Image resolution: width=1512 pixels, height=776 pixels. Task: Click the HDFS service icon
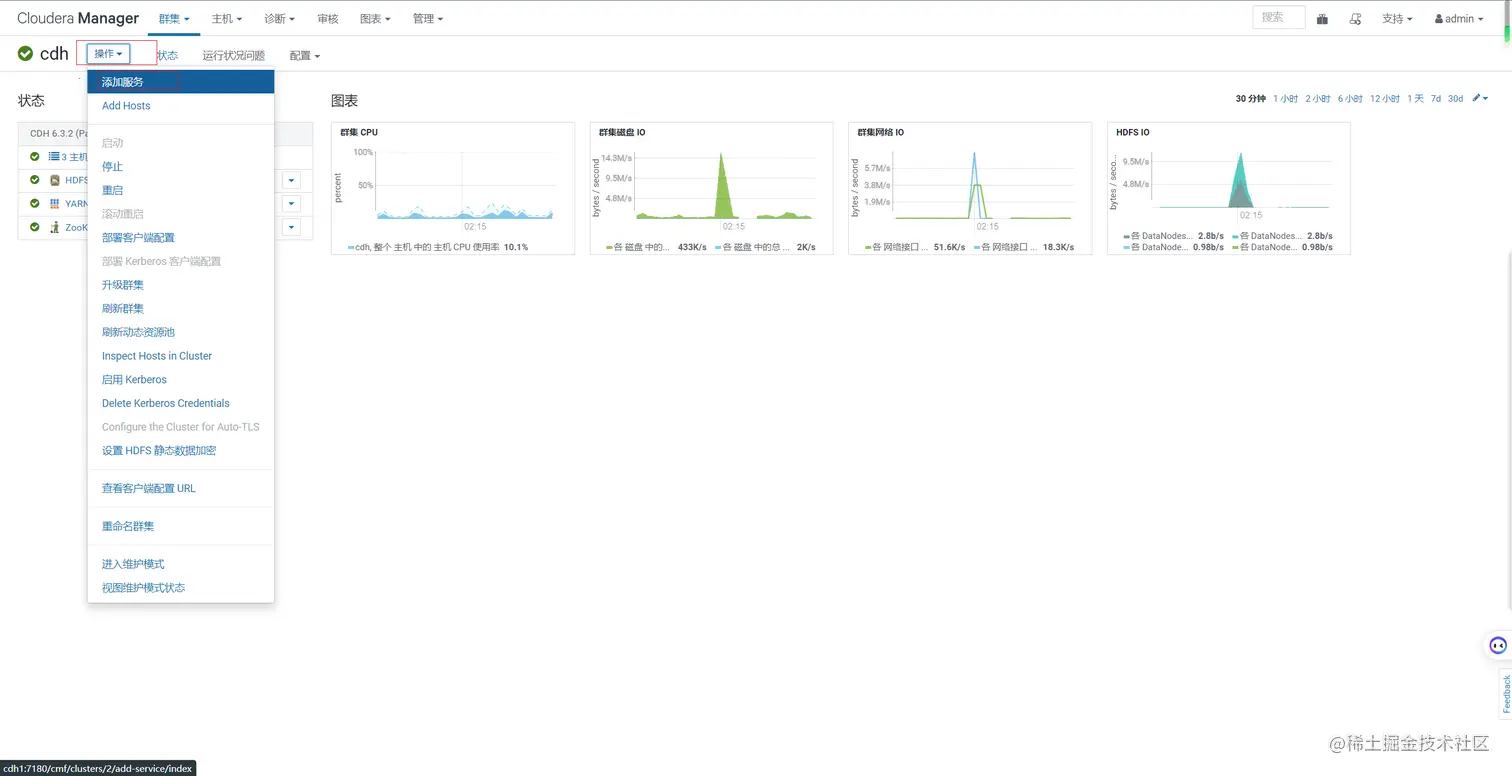(x=55, y=180)
